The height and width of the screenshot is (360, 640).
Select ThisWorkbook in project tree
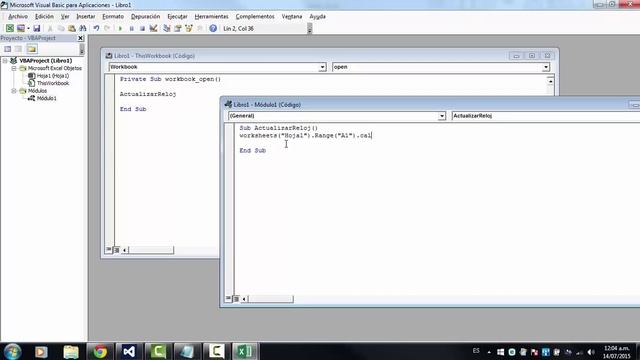tap(53, 83)
